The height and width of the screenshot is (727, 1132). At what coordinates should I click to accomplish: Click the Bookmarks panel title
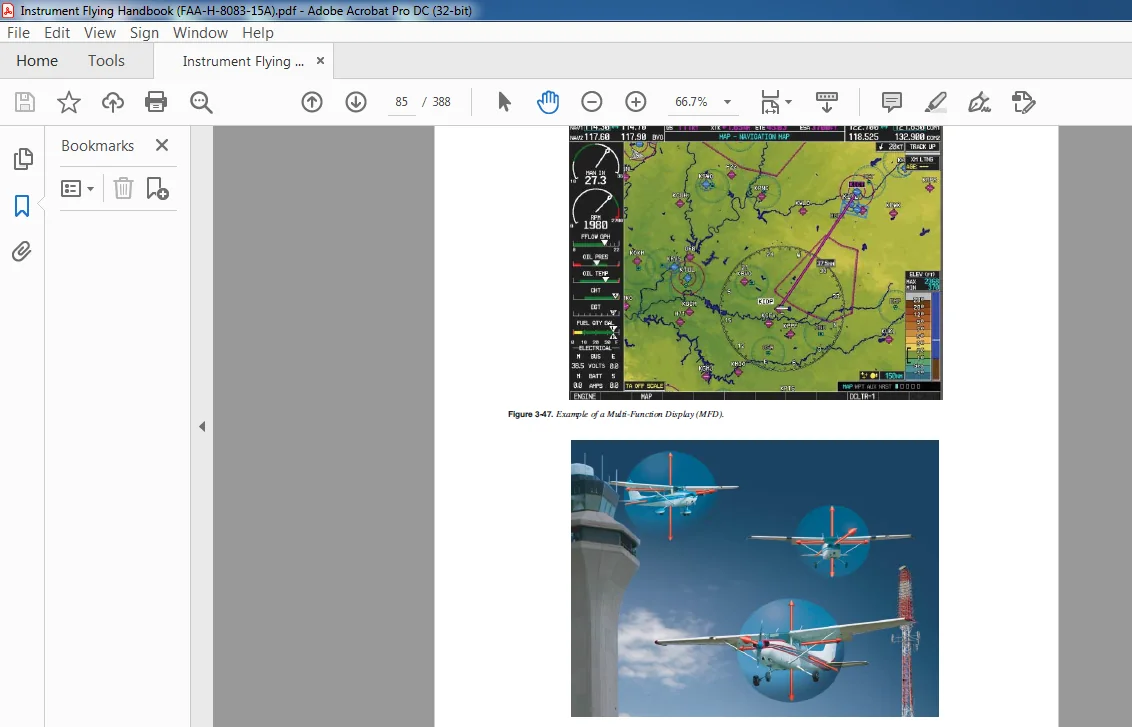point(97,145)
